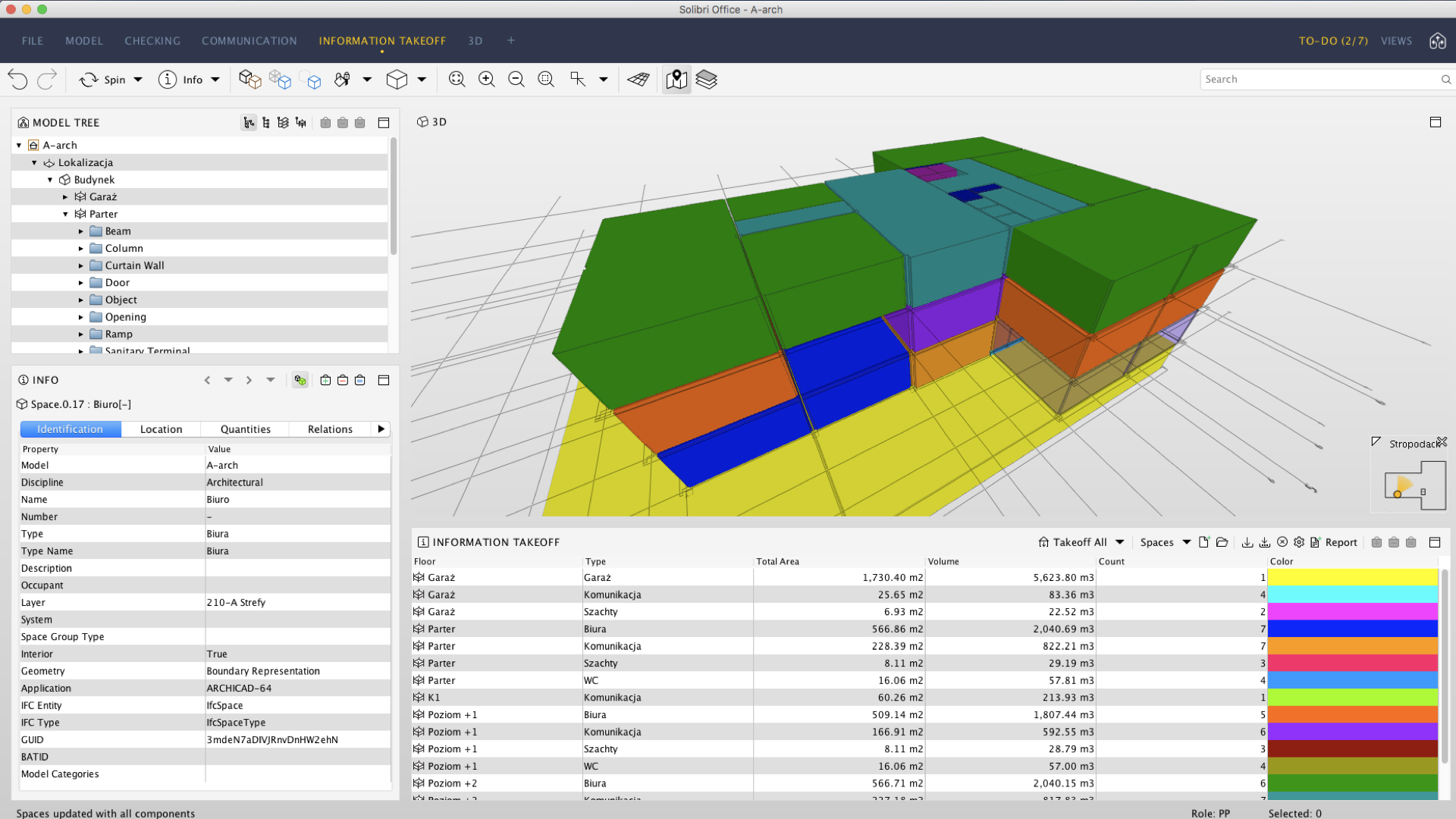Click the Zoom Out magnifier icon
This screenshot has width=1456, height=819.
click(x=516, y=80)
